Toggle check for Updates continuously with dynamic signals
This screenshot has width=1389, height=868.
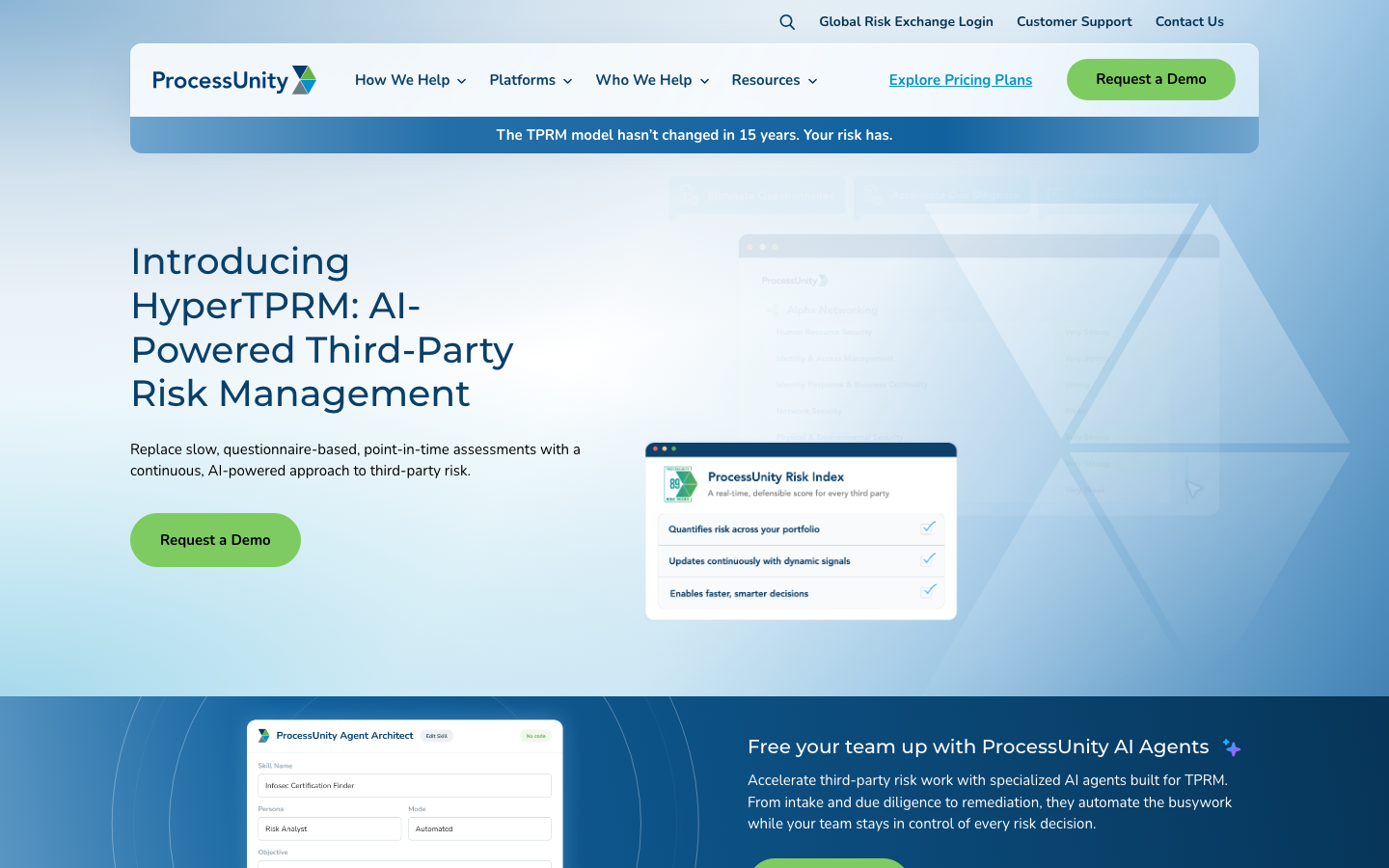pyautogui.click(x=928, y=559)
